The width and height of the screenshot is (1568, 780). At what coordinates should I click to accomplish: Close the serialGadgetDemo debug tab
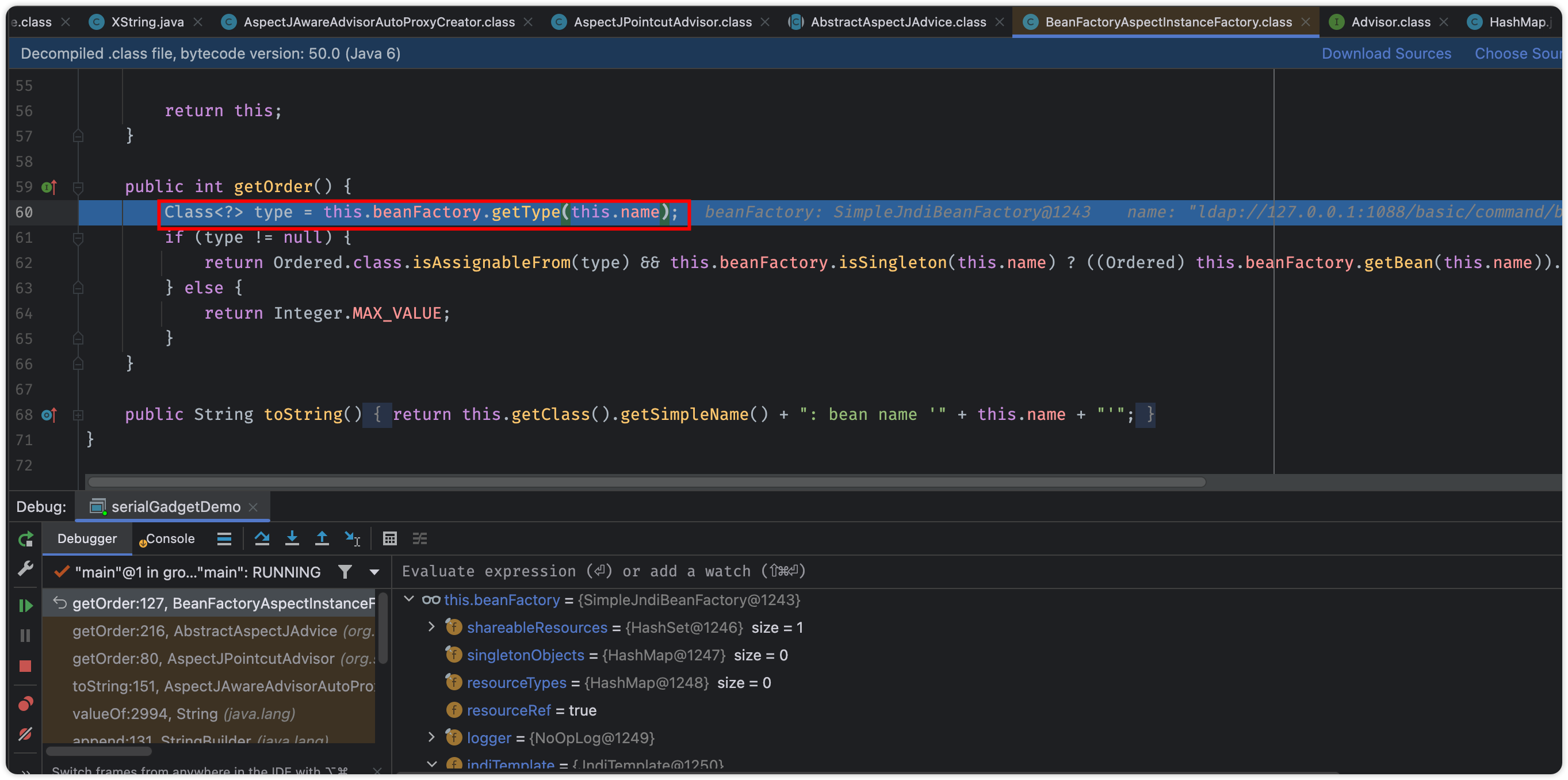point(253,507)
